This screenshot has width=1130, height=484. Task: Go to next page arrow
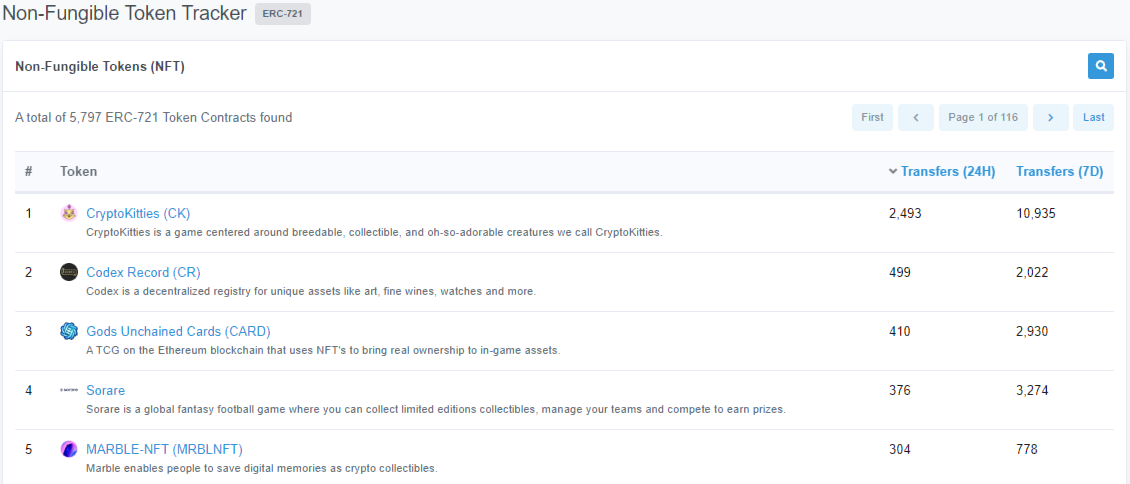[x=1051, y=117]
